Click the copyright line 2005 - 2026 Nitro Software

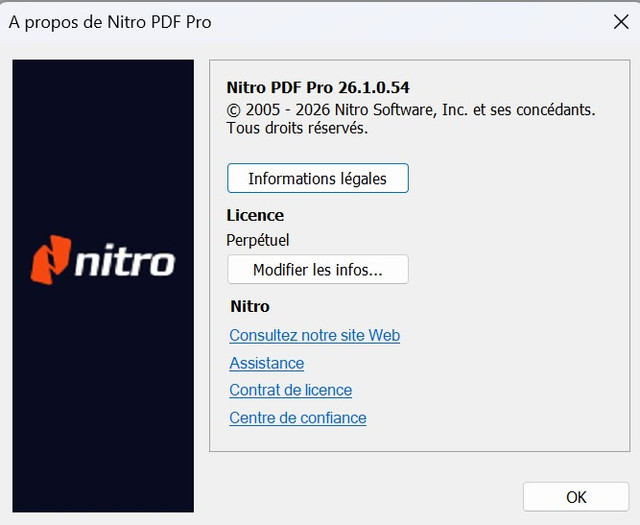[x=411, y=110]
